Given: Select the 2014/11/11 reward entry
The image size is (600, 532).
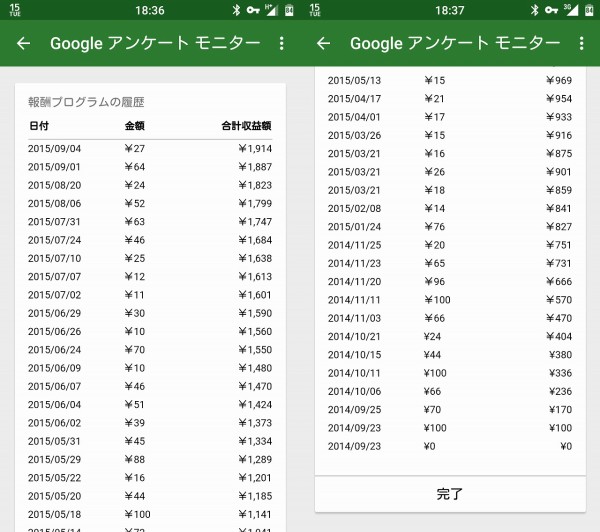Looking at the screenshot, I should pyautogui.click(x=450, y=299).
